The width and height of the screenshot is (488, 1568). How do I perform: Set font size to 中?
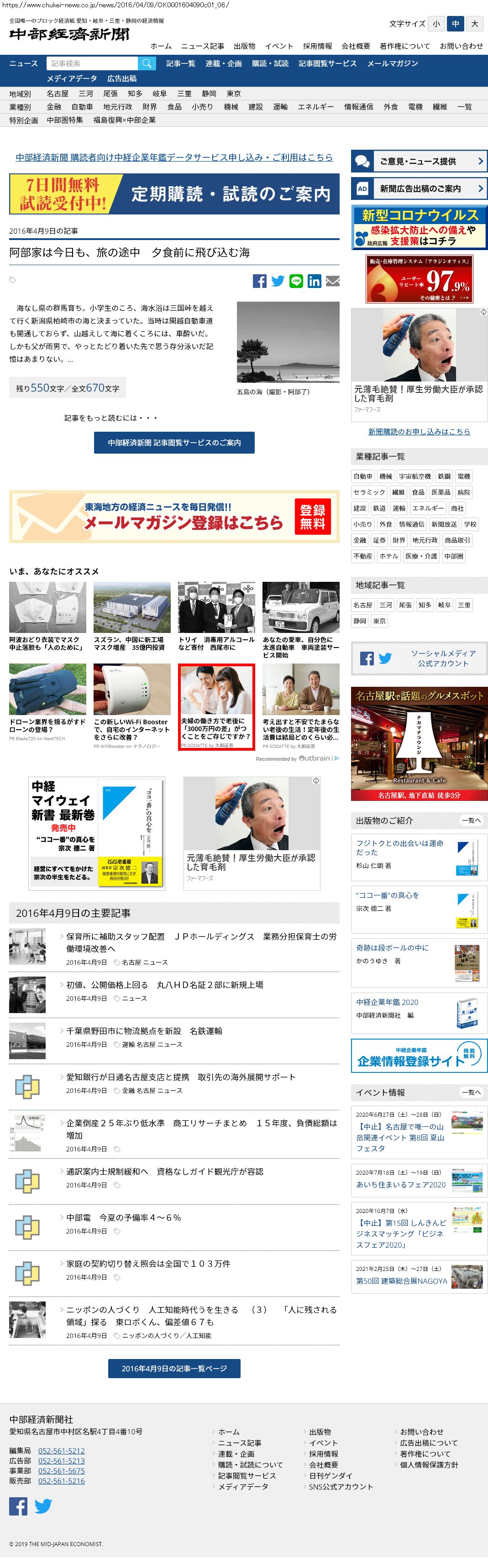pos(455,24)
